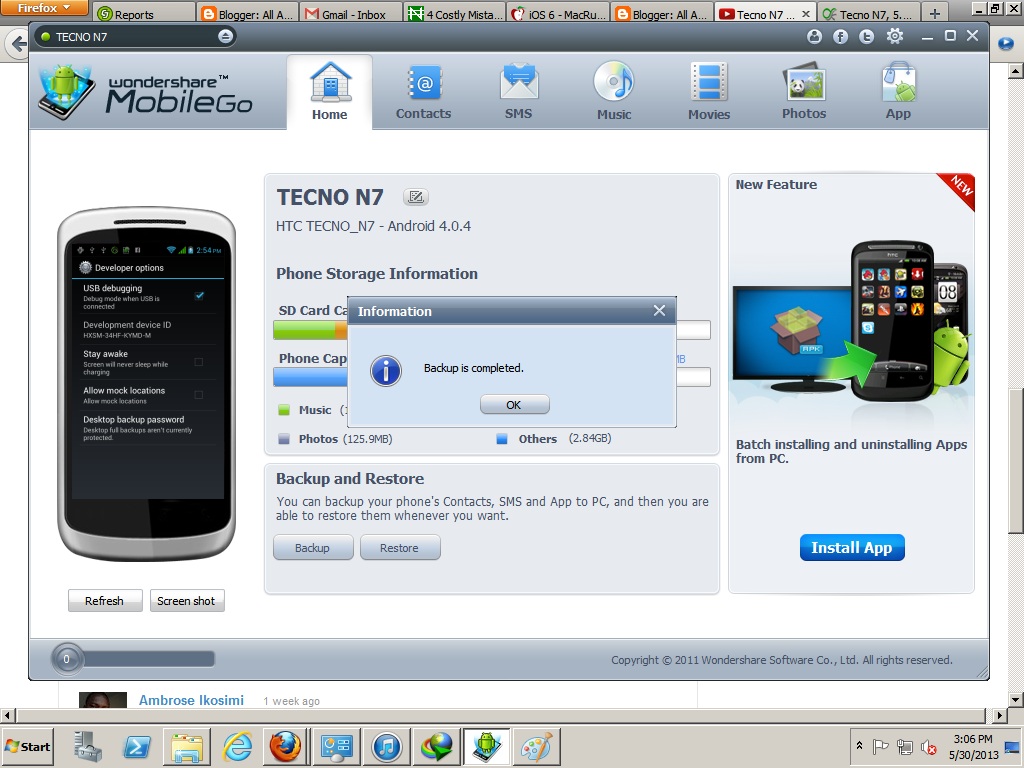
Task: Open the Music disc icon
Action: tap(613, 82)
